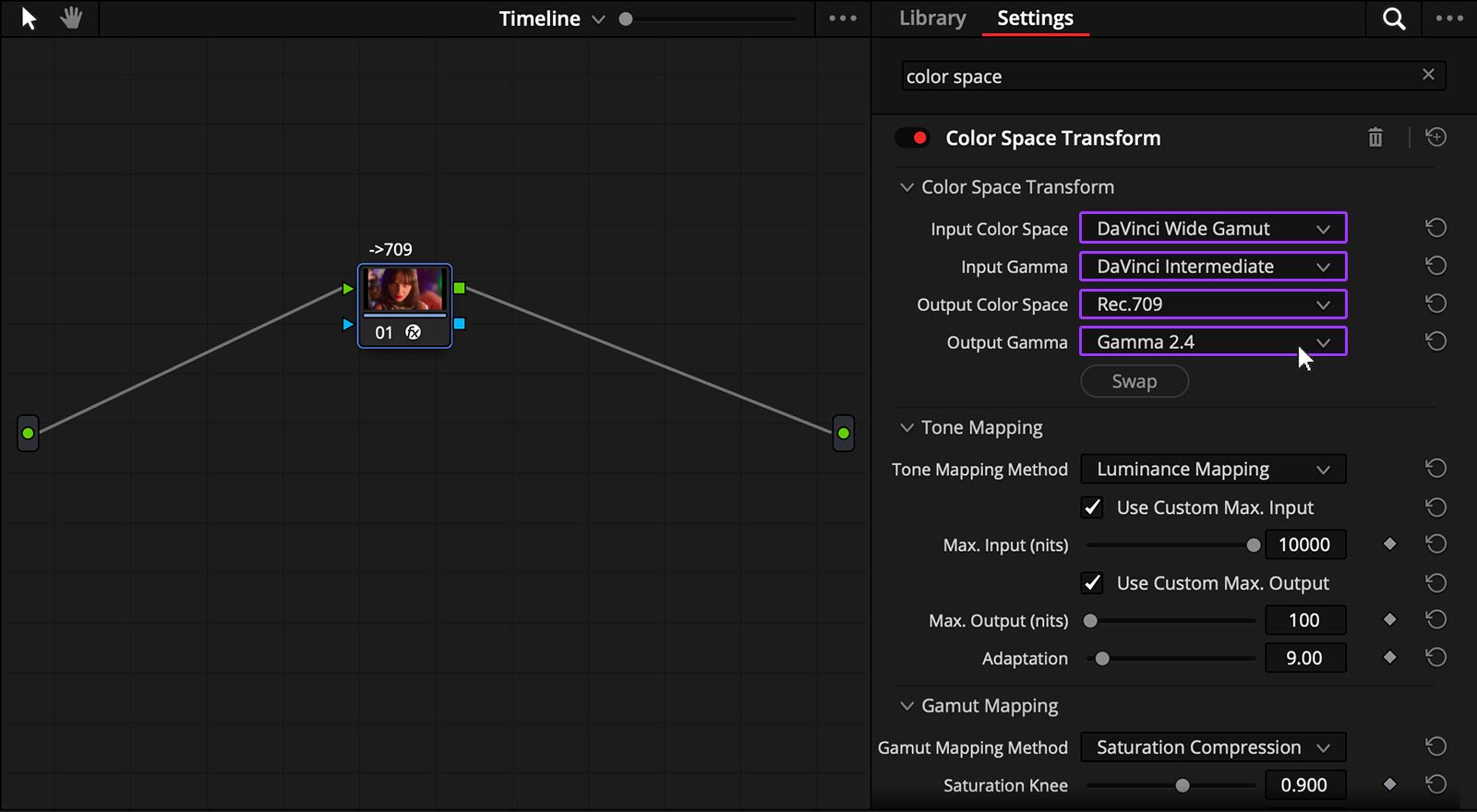
Task: Toggle the Color Space Transform enable switch
Action: [912, 137]
